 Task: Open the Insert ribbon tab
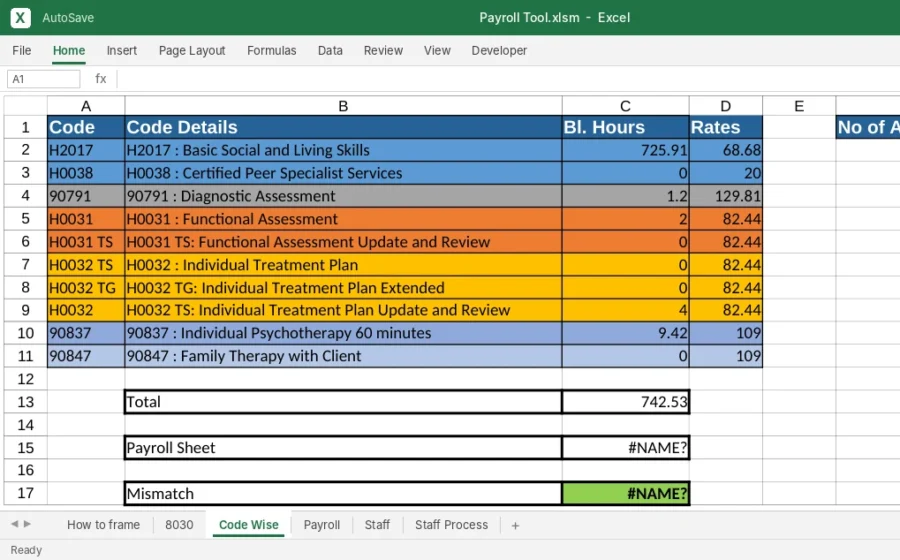coord(122,50)
